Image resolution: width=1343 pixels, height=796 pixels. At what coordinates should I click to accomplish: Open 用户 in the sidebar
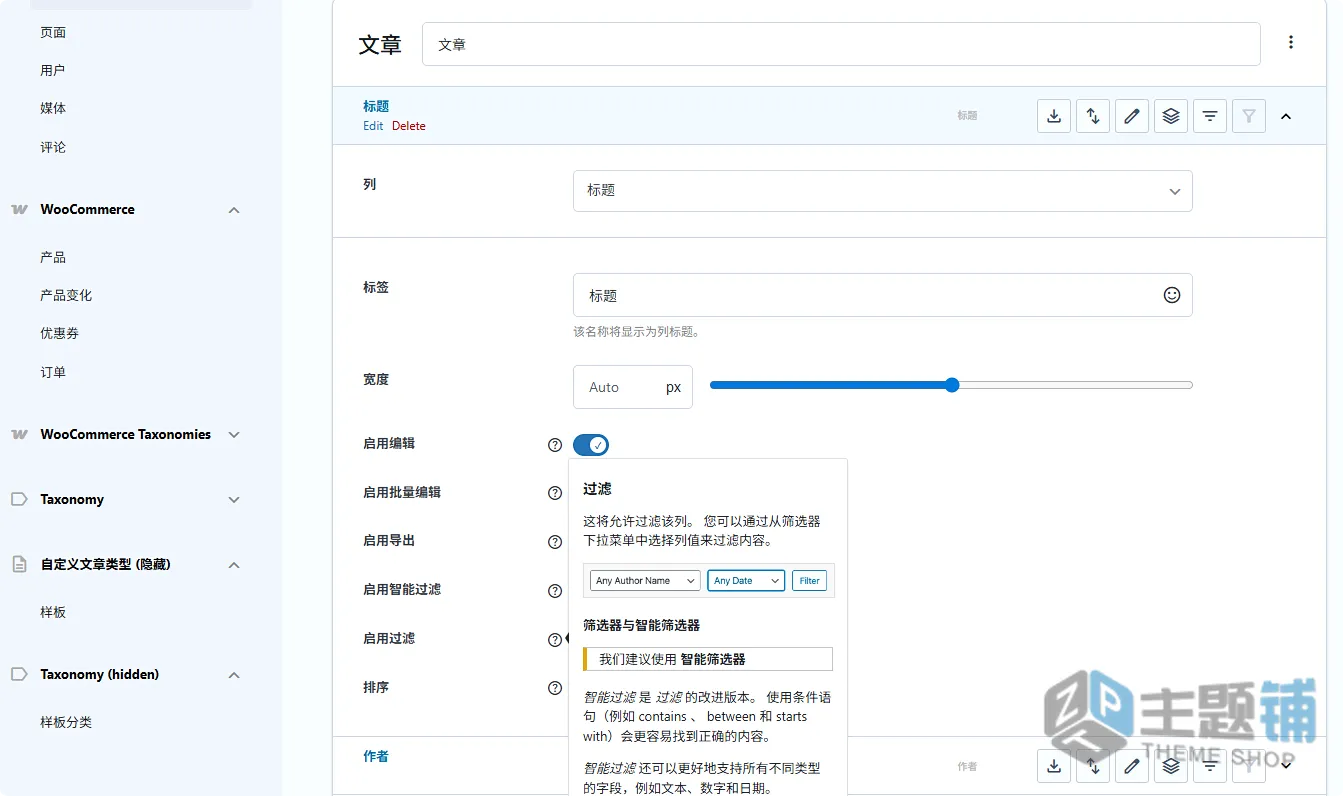coord(53,70)
